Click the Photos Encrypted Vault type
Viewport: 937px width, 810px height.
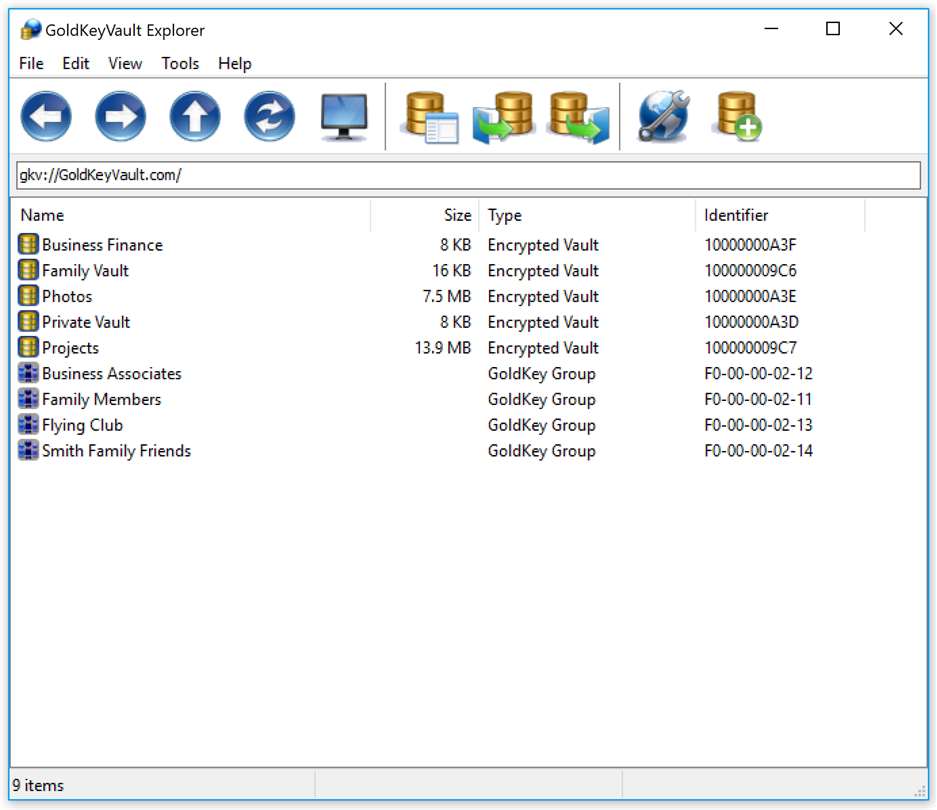point(543,296)
